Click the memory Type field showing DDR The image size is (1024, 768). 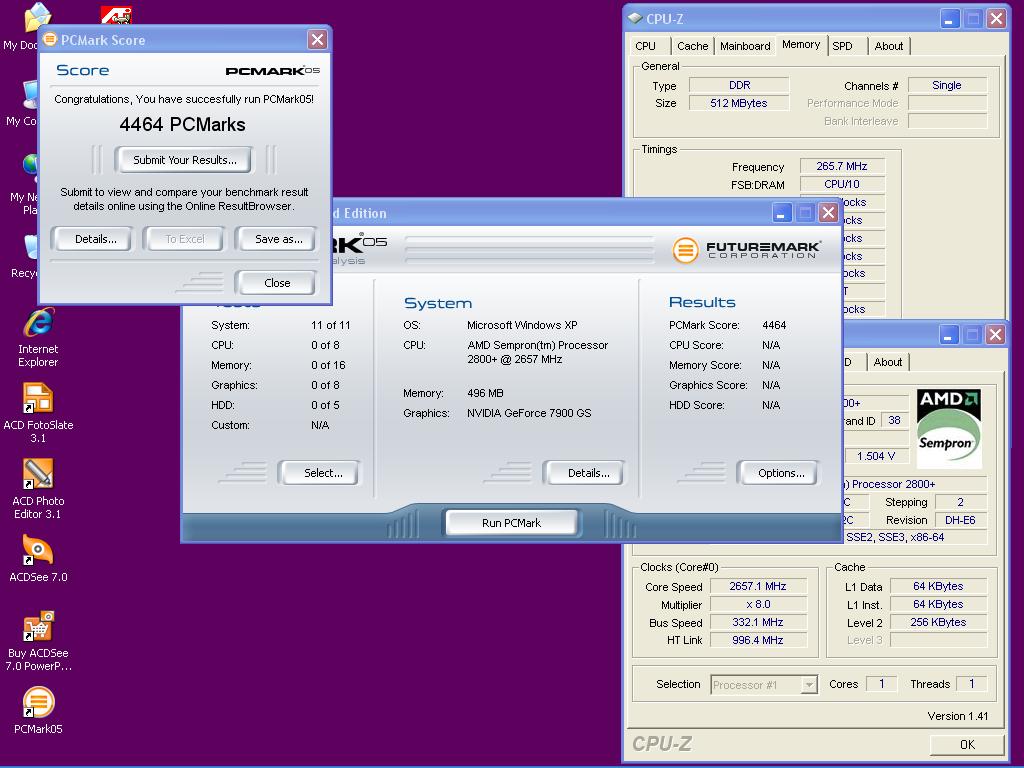click(x=739, y=85)
